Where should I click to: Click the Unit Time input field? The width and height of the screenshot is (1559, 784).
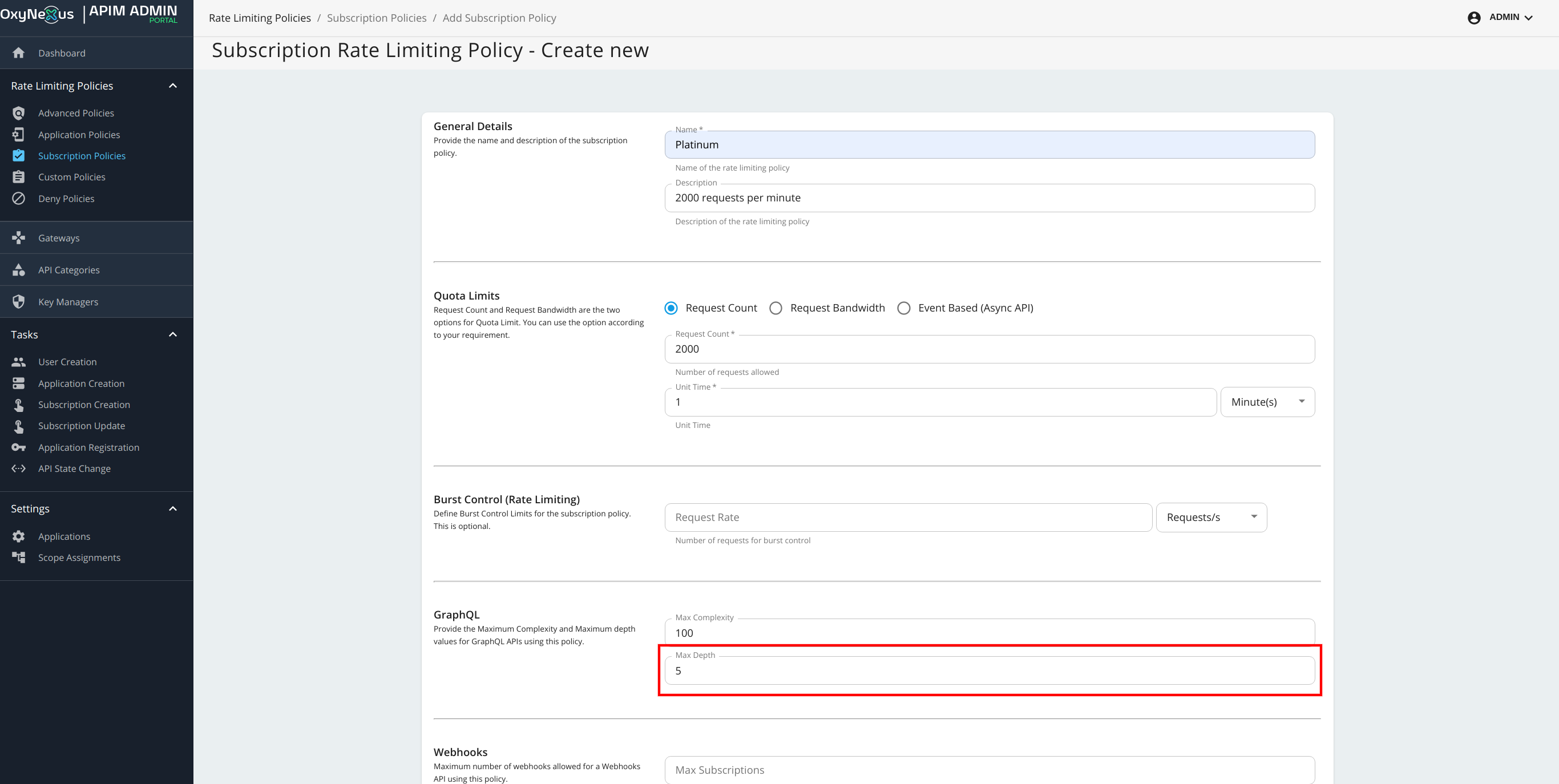pos(940,402)
